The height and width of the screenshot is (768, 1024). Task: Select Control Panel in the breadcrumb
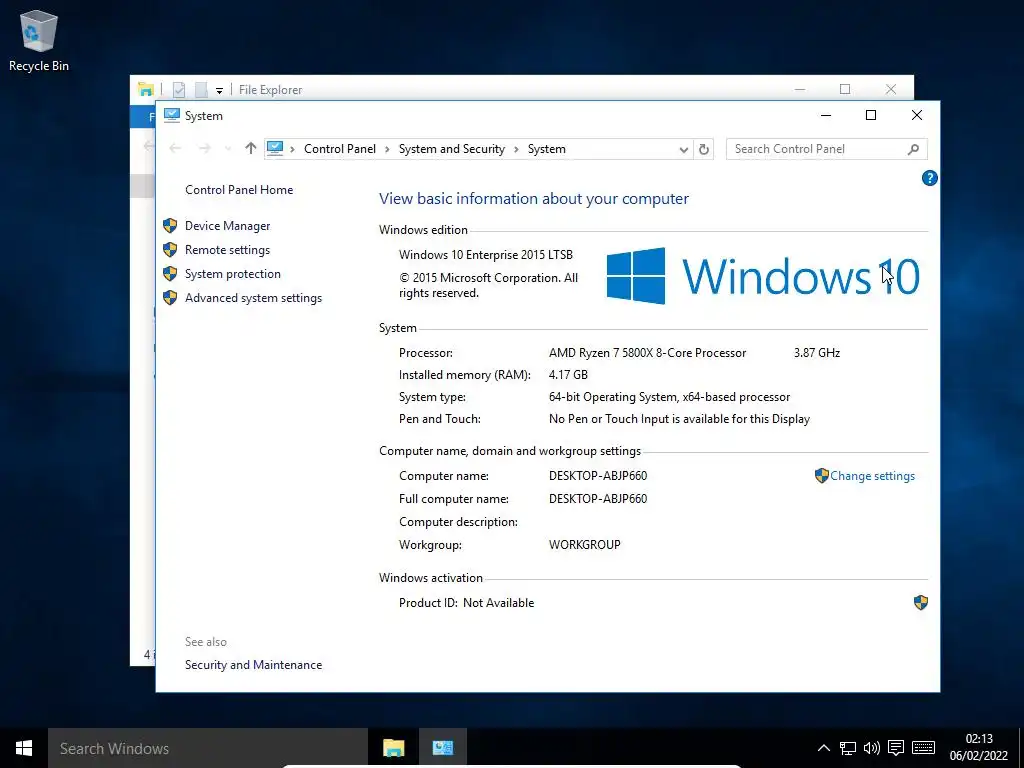point(340,149)
